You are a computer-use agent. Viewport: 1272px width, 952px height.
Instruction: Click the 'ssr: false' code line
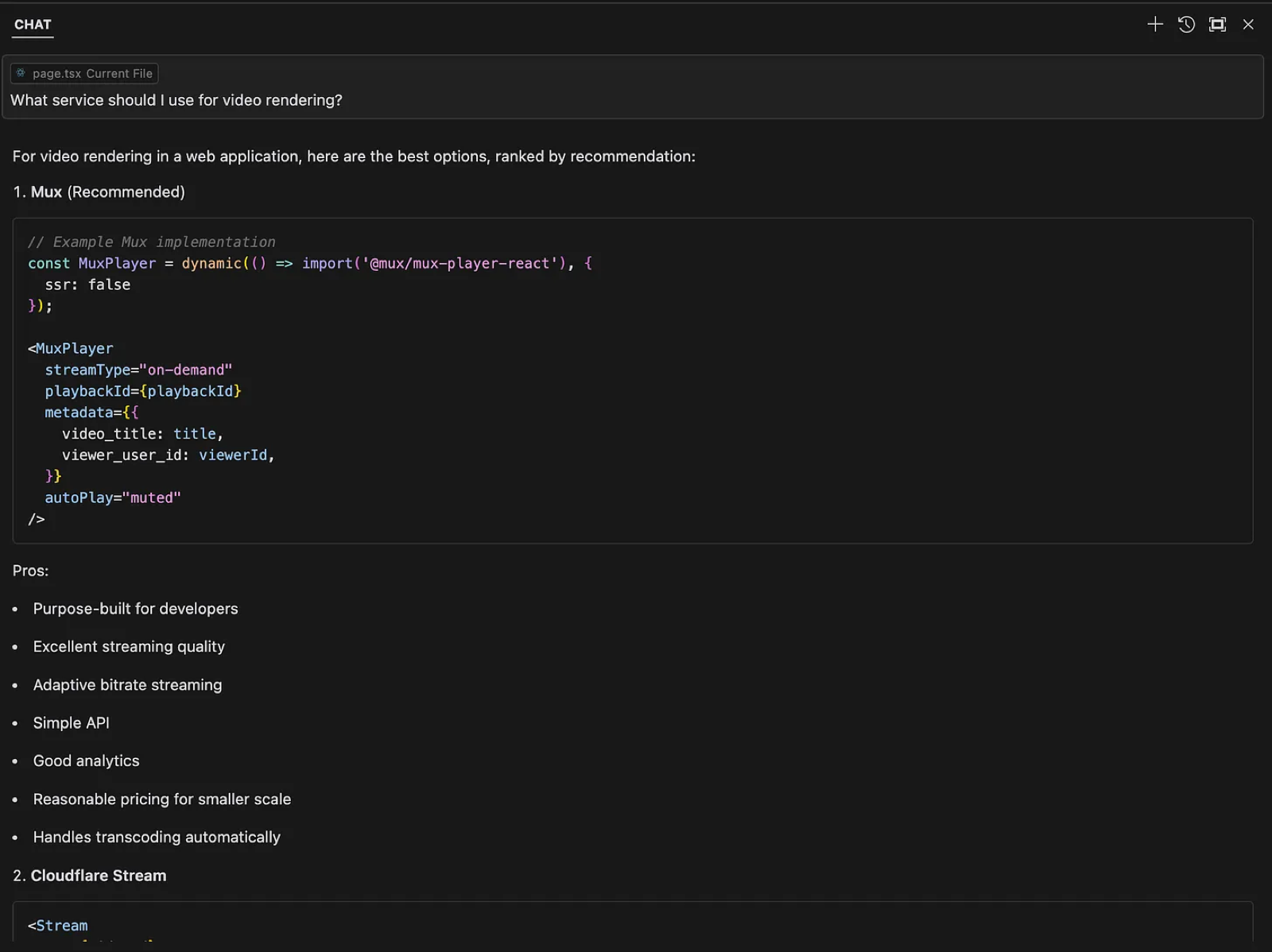87,284
